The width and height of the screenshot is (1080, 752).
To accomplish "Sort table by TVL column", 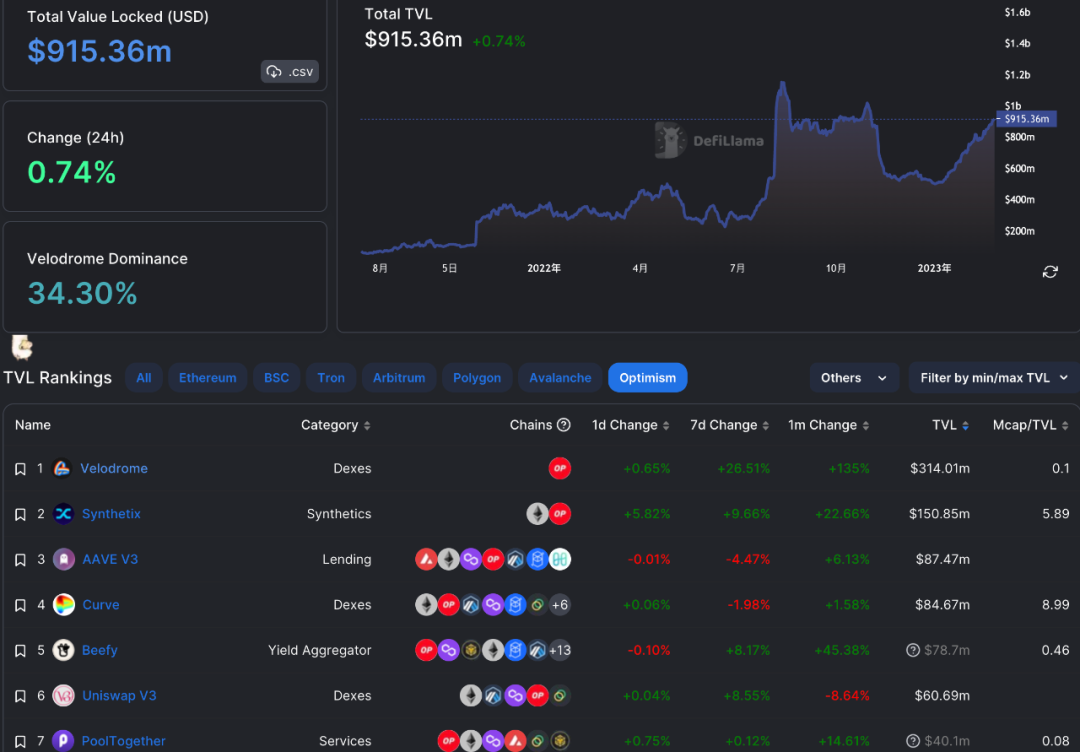I will coord(951,425).
